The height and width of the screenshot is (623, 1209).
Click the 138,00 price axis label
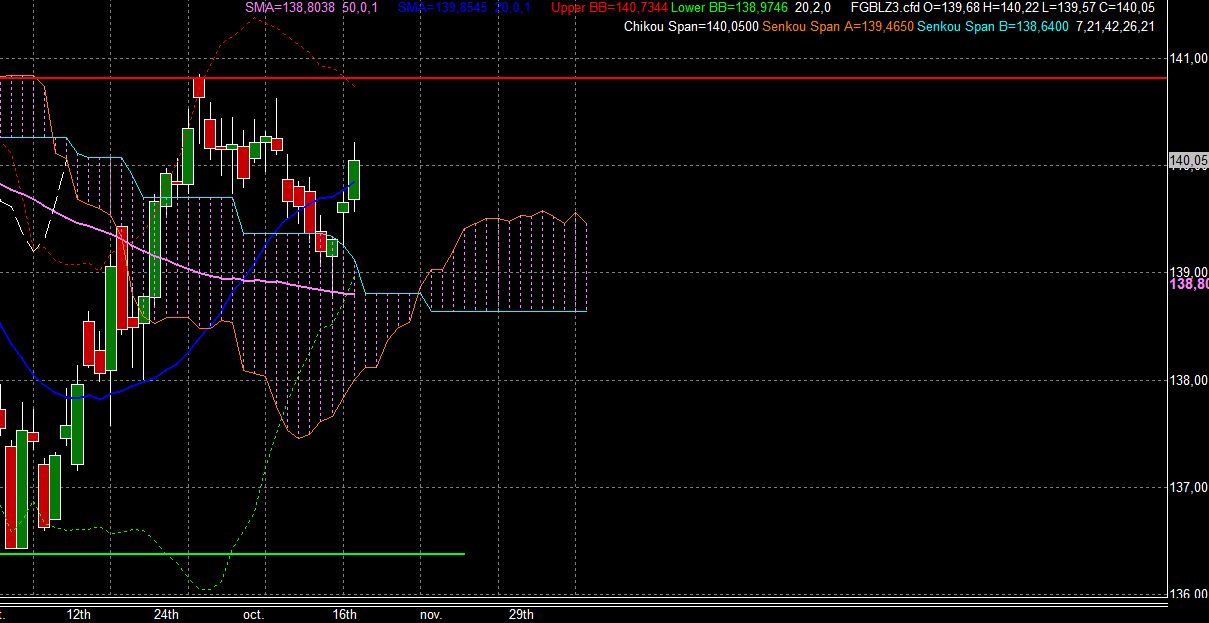[x=1190, y=379]
